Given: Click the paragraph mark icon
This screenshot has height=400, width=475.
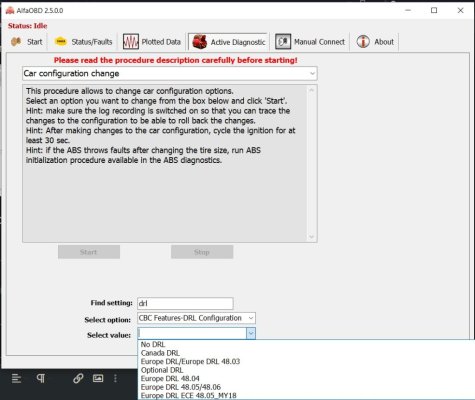Looking at the screenshot, I should (41, 378).
